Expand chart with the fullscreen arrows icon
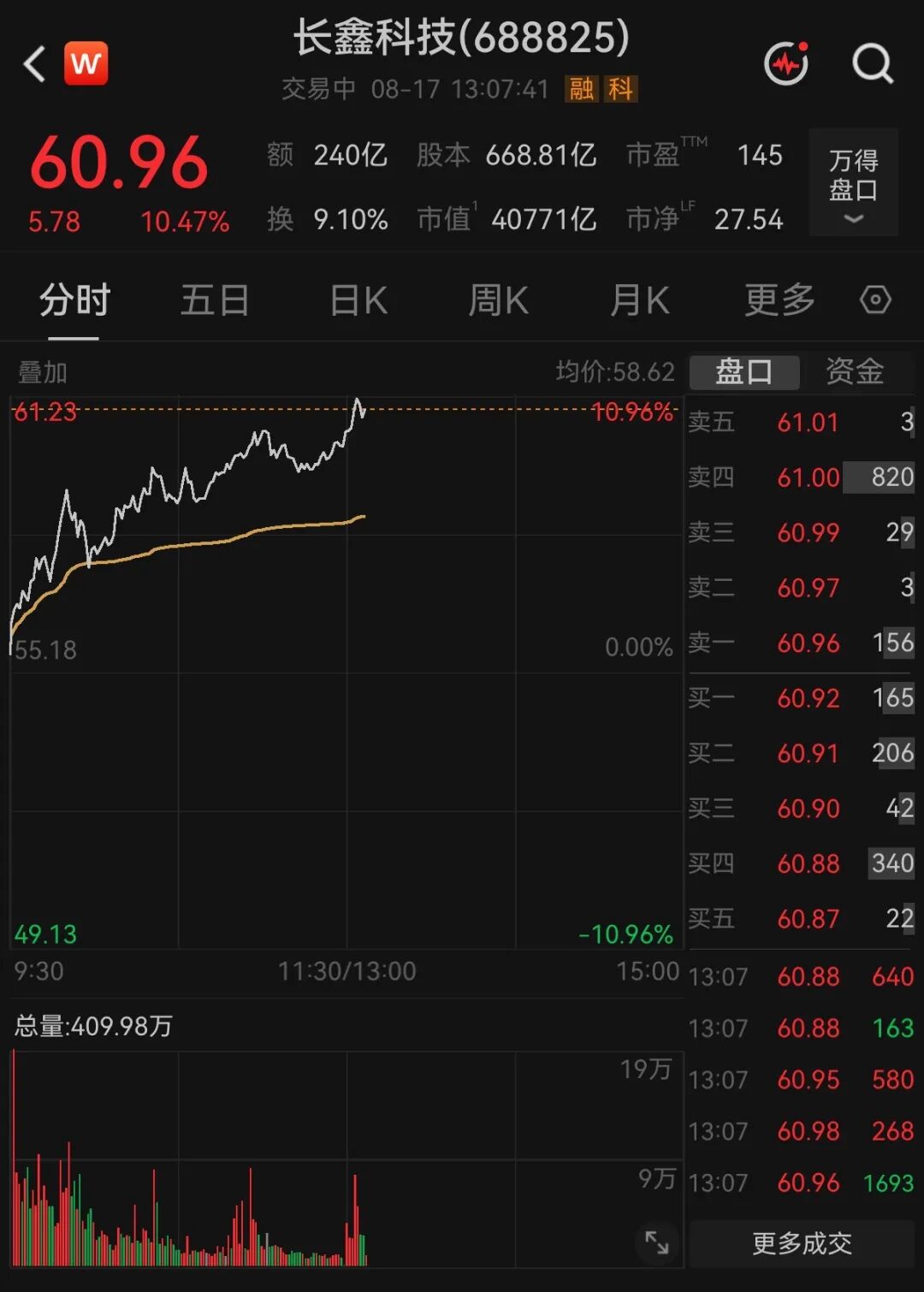924x1292 pixels. pyautogui.click(x=657, y=1242)
